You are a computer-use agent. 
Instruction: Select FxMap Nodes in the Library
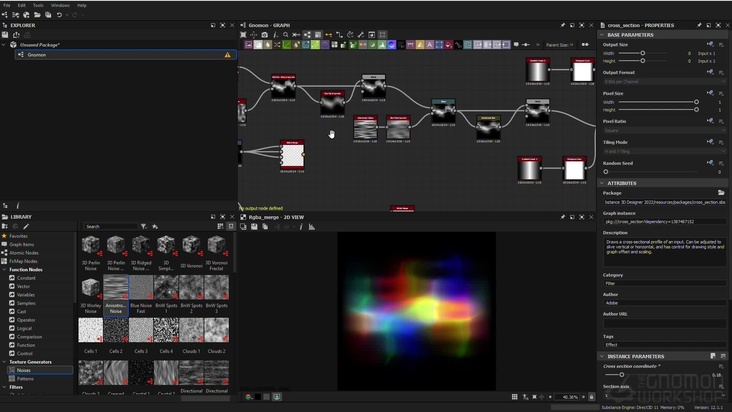coord(23,261)
